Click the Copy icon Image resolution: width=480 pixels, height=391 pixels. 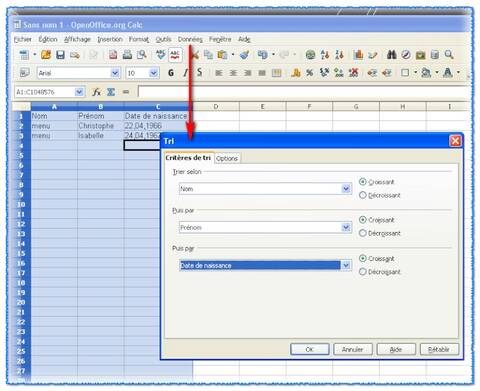(x=208, y=55)
